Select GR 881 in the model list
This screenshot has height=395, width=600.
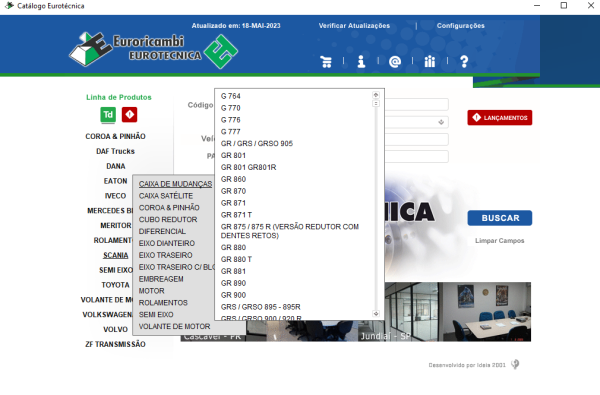coord(233,271)
